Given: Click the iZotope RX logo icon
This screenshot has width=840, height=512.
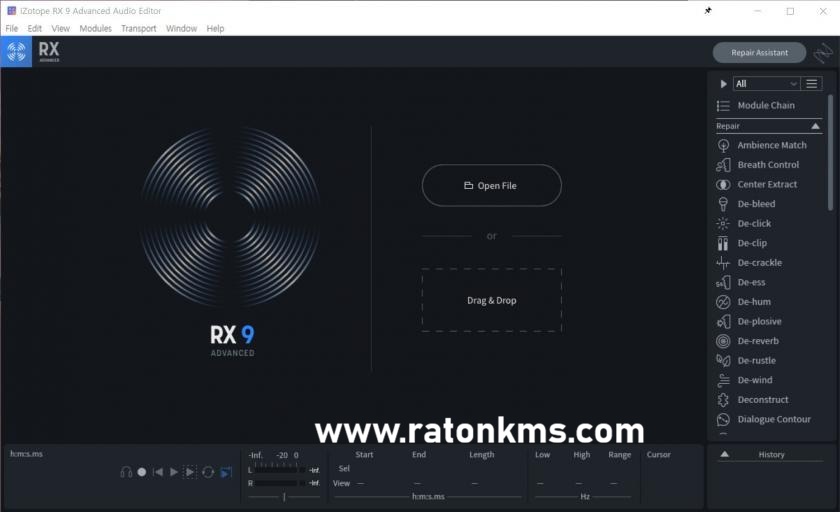Looking at the screenshot, I should coord(16,52).
